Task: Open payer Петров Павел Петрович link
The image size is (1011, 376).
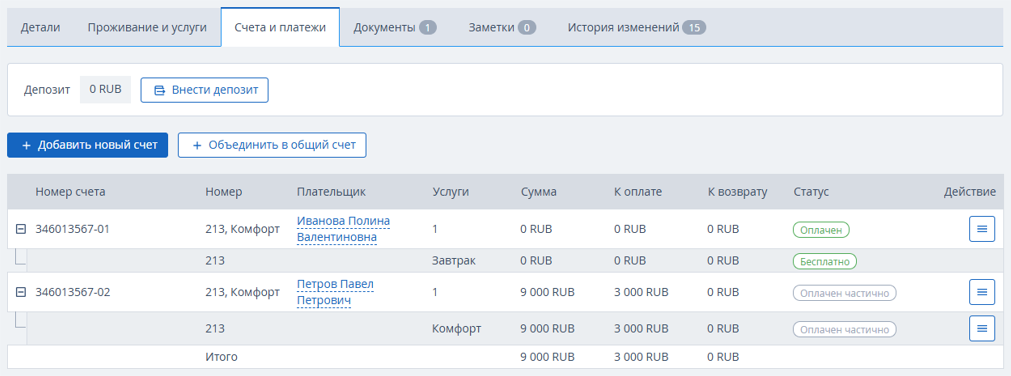Action: click(335, 292)
